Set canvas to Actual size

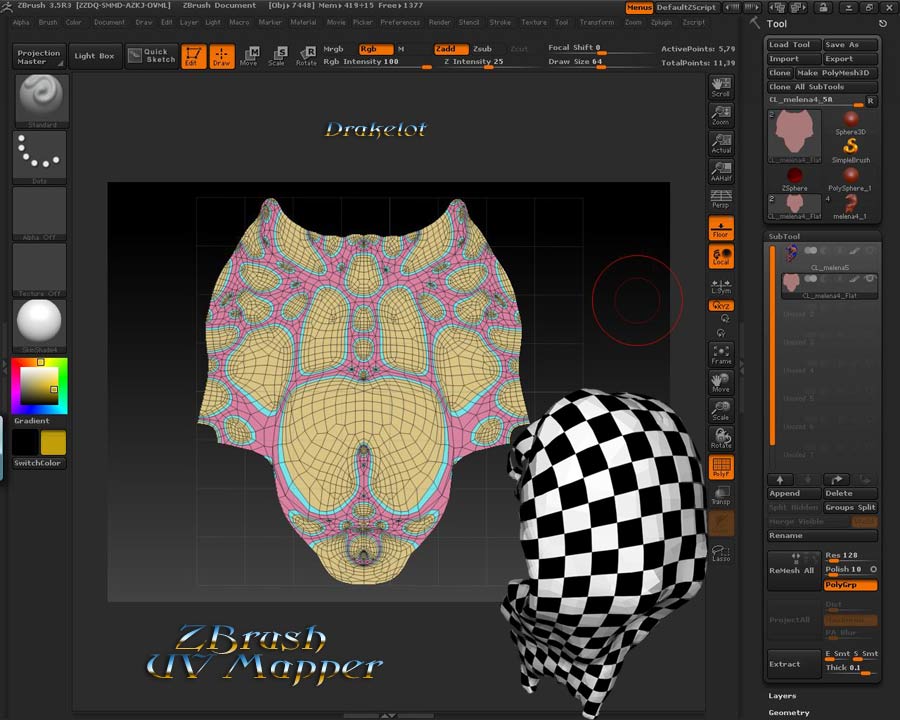click(x=721, y=143)
